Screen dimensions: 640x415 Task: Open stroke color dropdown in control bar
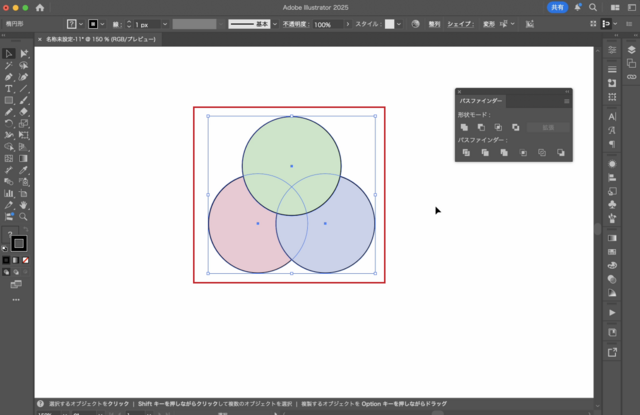click(x=102, y=24)
